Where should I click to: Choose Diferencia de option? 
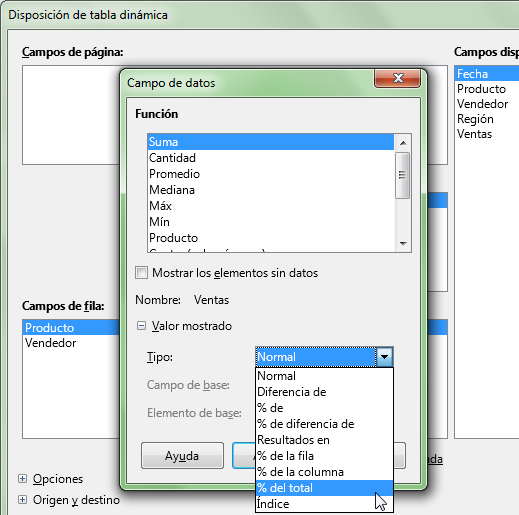pos(324,392)
